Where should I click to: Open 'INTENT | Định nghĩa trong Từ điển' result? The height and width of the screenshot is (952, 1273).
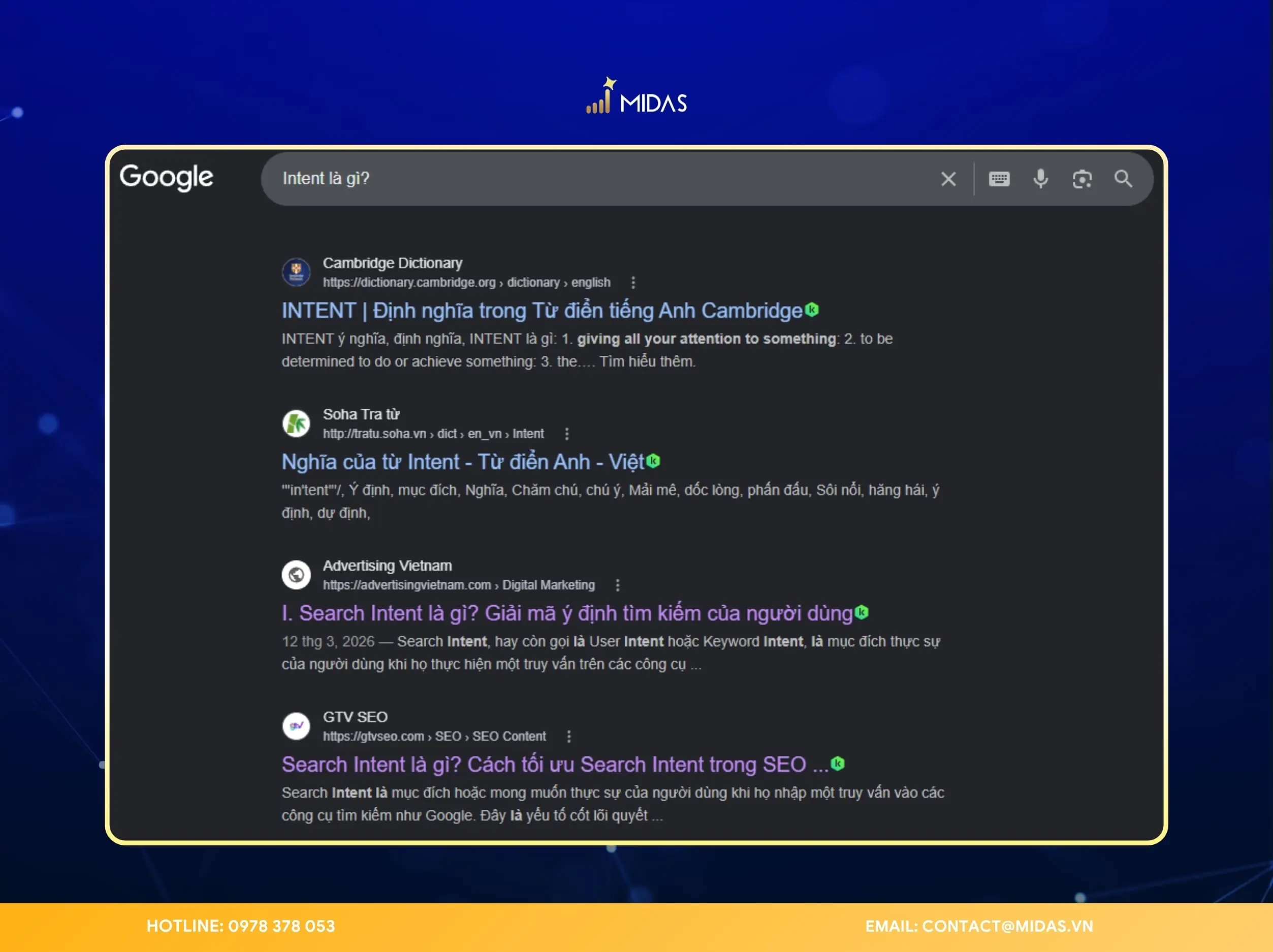[x=542, y=311]
